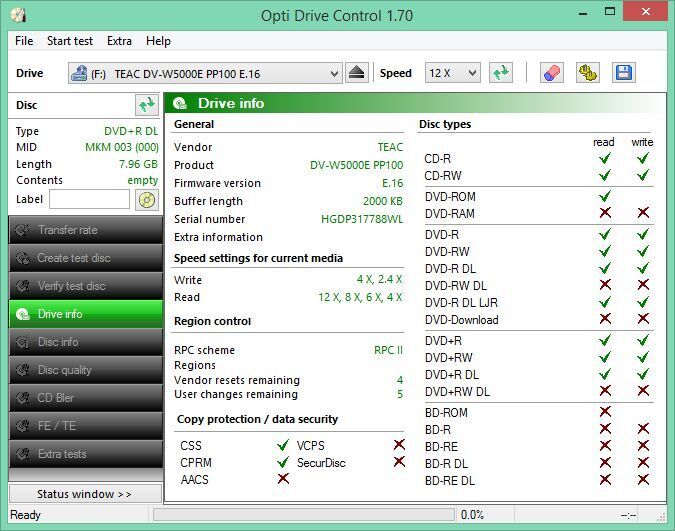Switch to Disc info
The width and height of the screenshot is (675, 531).
click(x=86, y=342)
